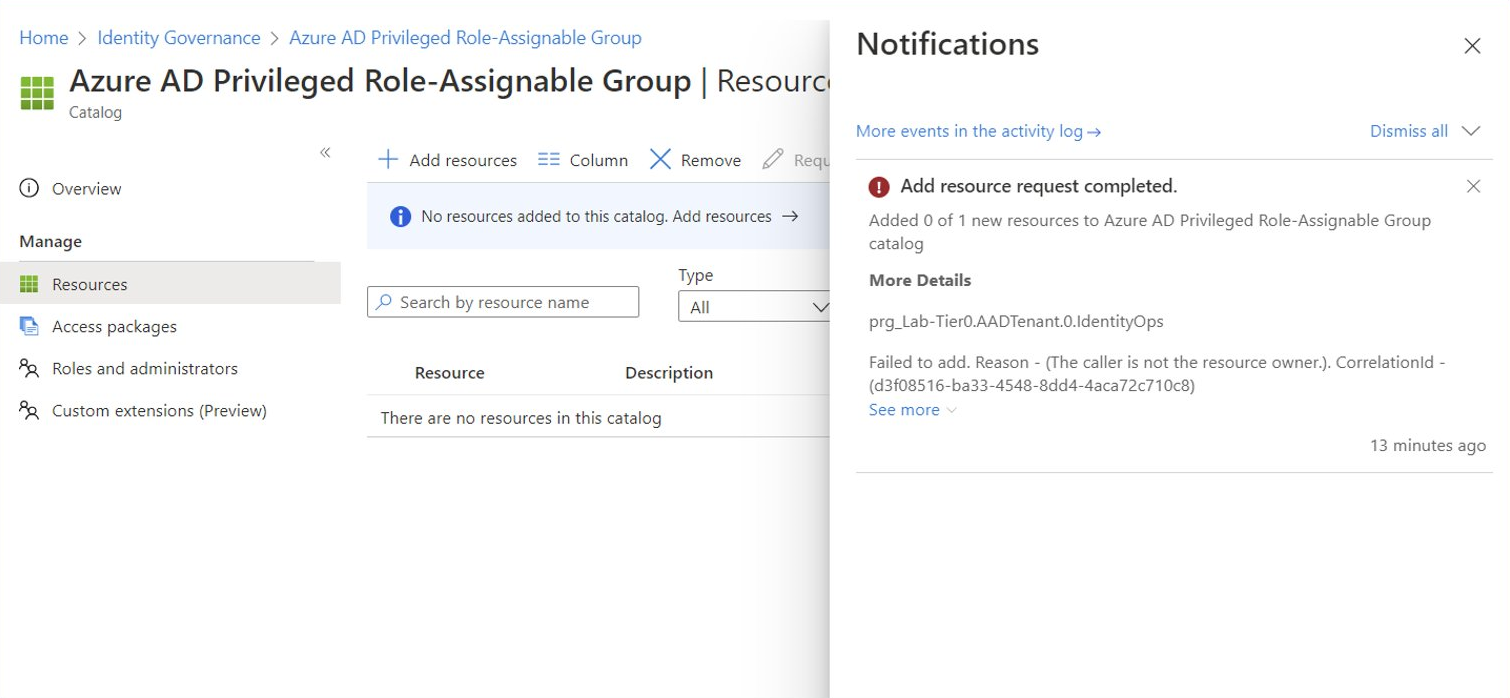This screenshot has width=1510, height=698.
Task: Click Add resource request completed title
Action: click(1038, 186)
